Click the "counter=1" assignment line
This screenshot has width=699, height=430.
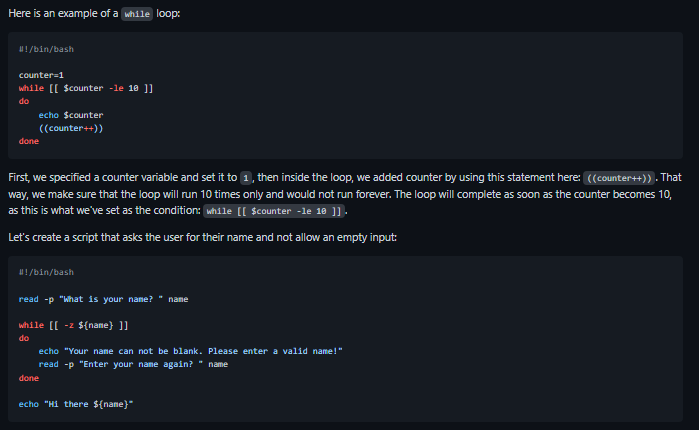41,75
